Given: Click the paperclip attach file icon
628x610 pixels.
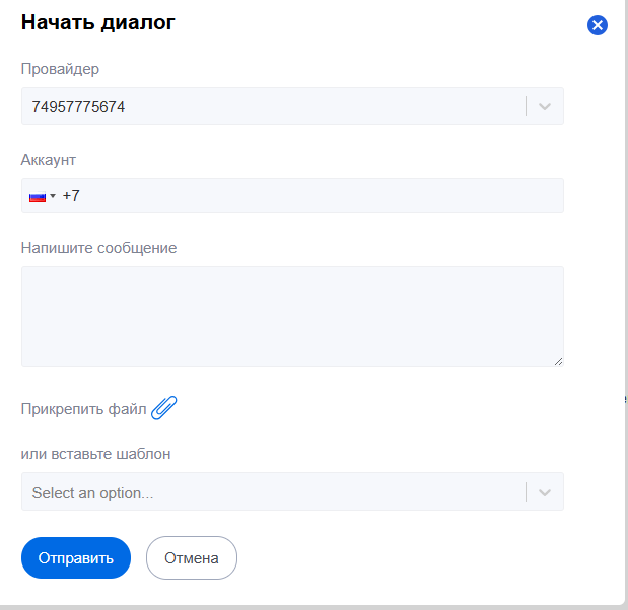Looking at the screenshot, I should click(164, 408).
